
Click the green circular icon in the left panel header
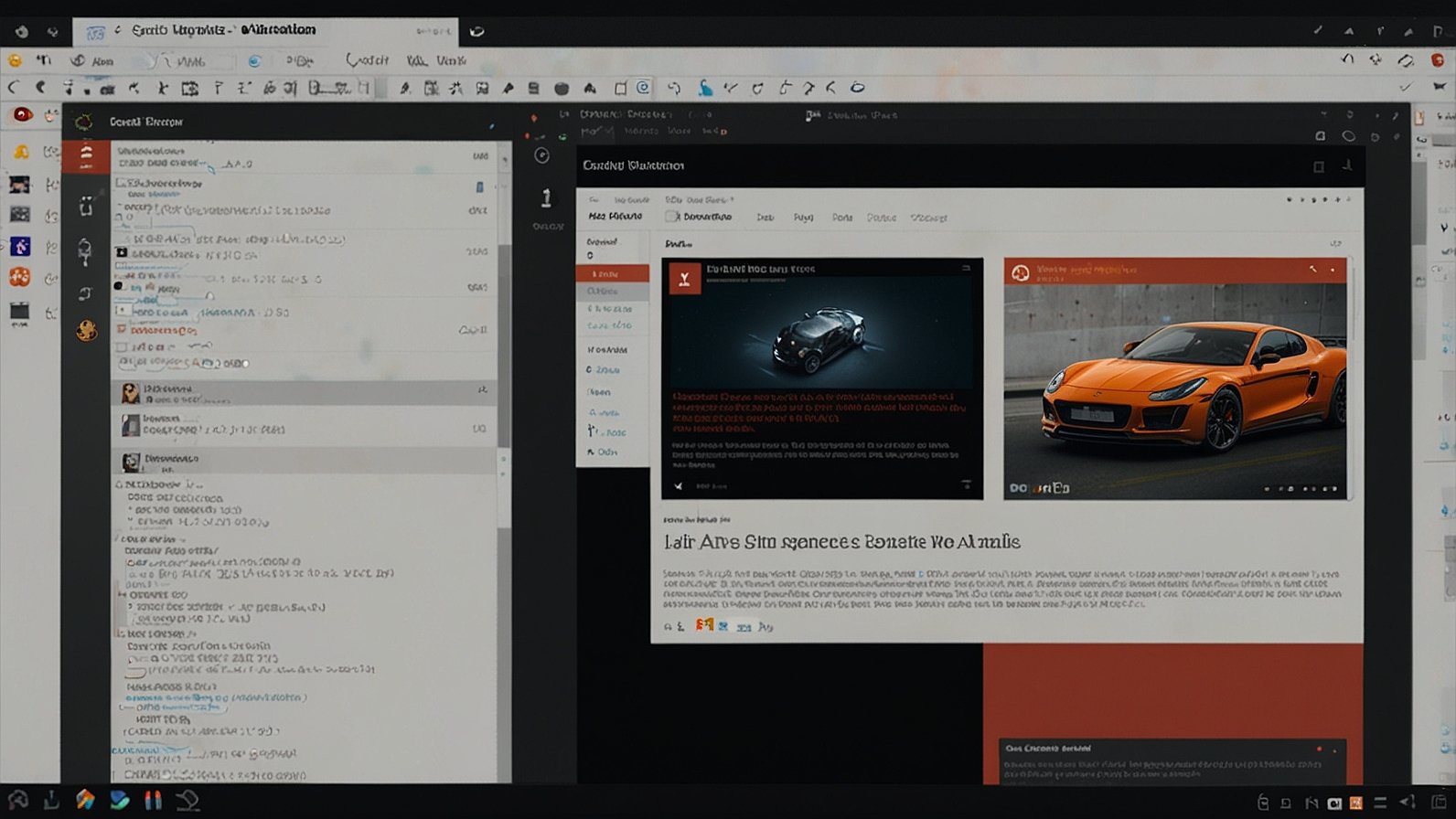point(83,122)
